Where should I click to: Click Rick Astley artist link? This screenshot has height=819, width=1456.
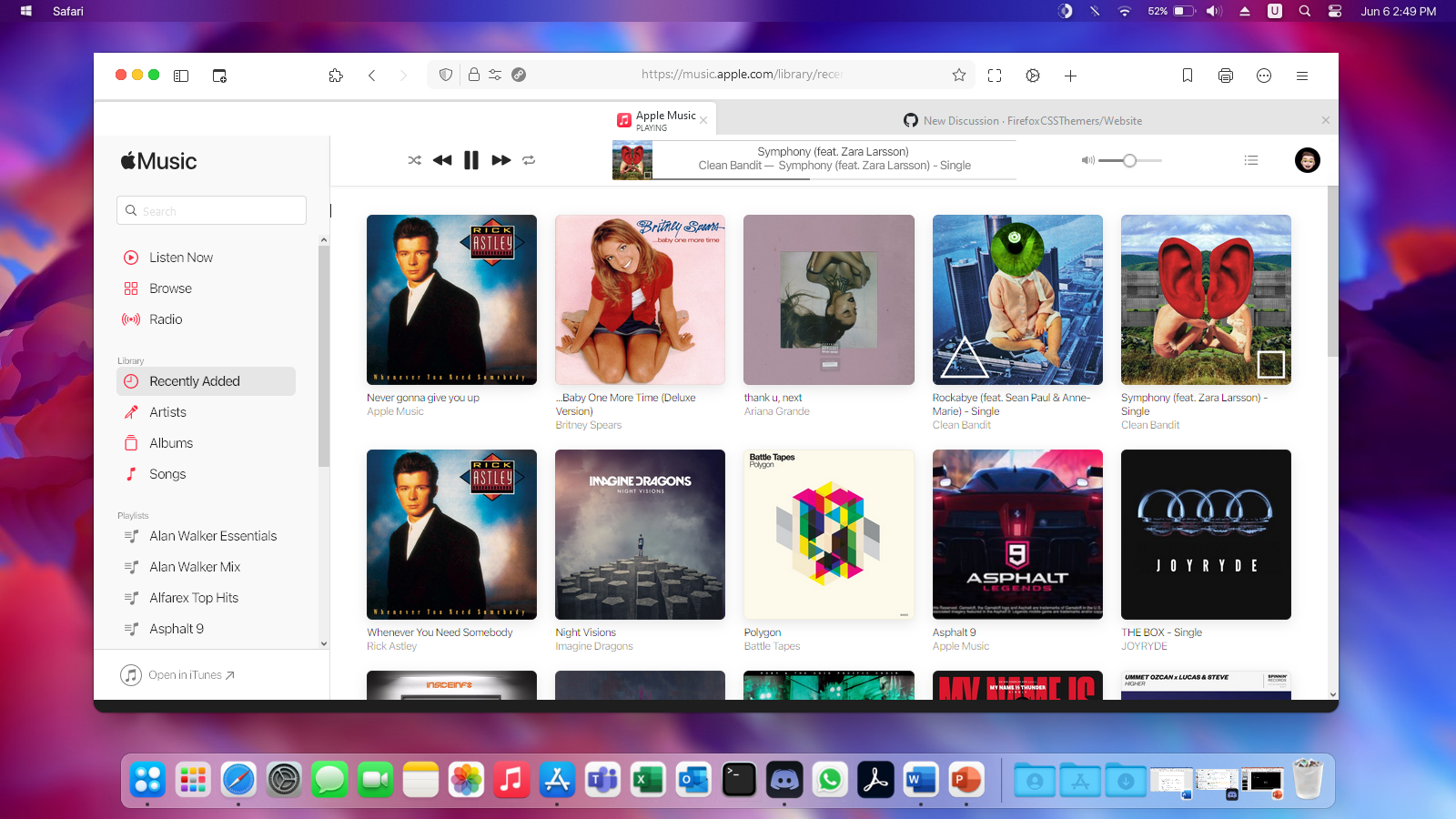(391, 646)
